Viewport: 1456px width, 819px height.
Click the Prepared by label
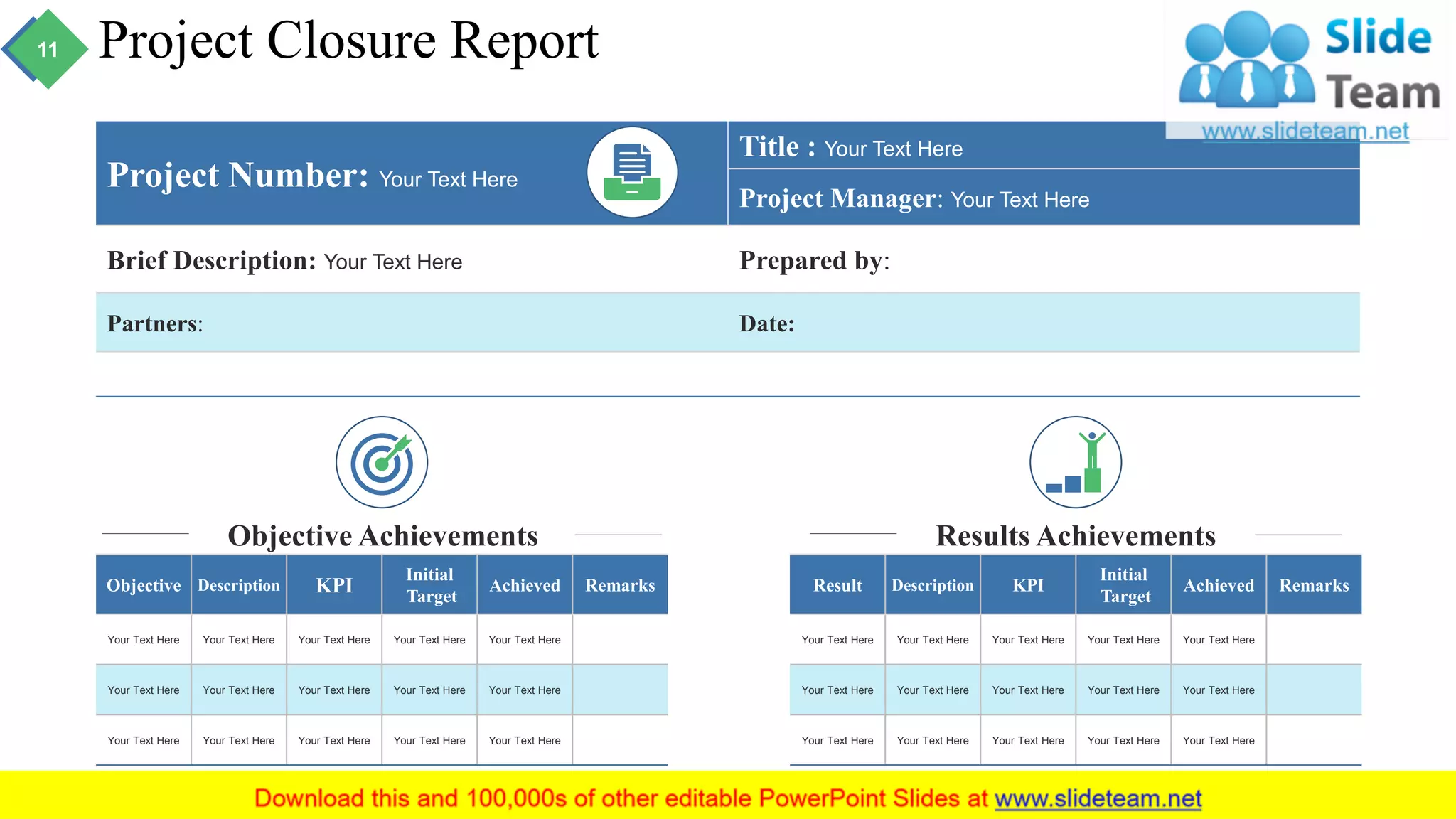(814, 261)
